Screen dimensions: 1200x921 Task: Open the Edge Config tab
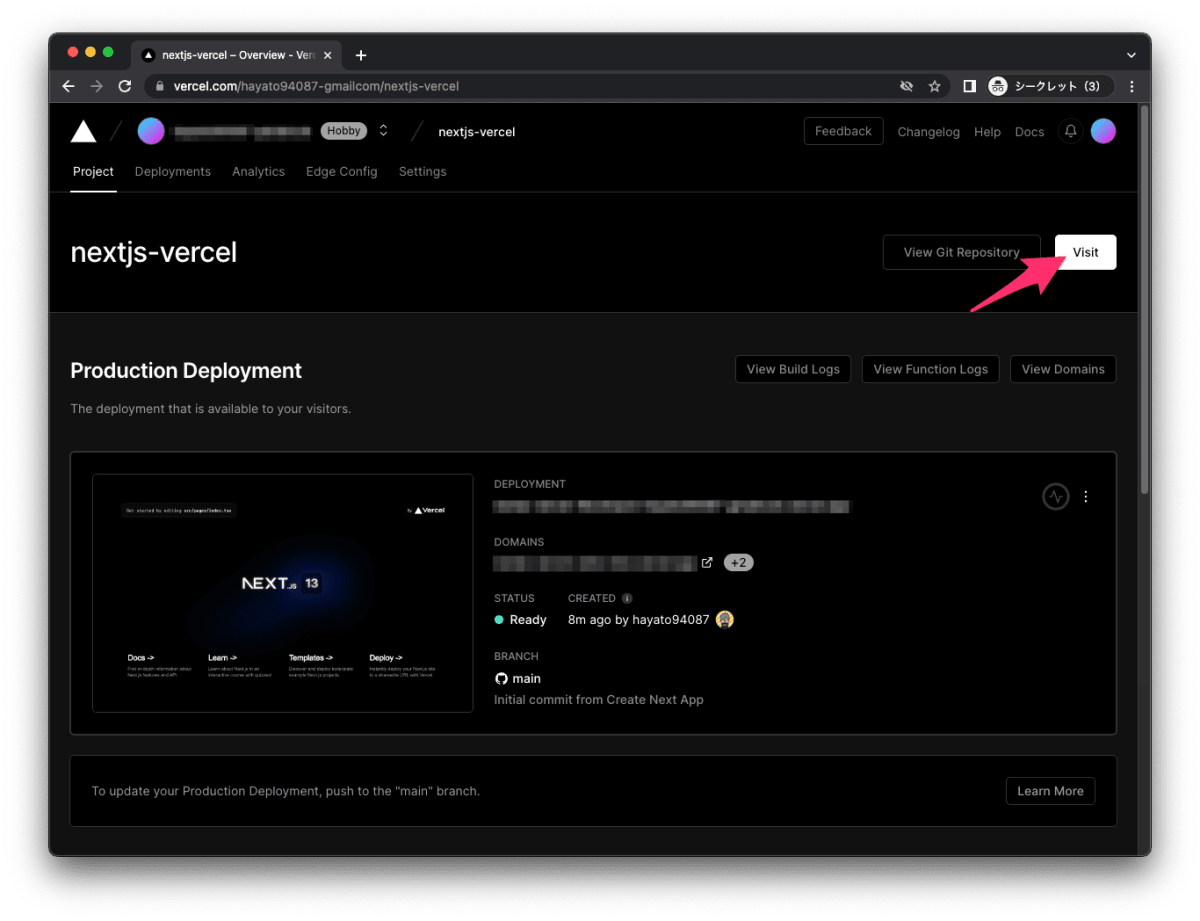342,172
